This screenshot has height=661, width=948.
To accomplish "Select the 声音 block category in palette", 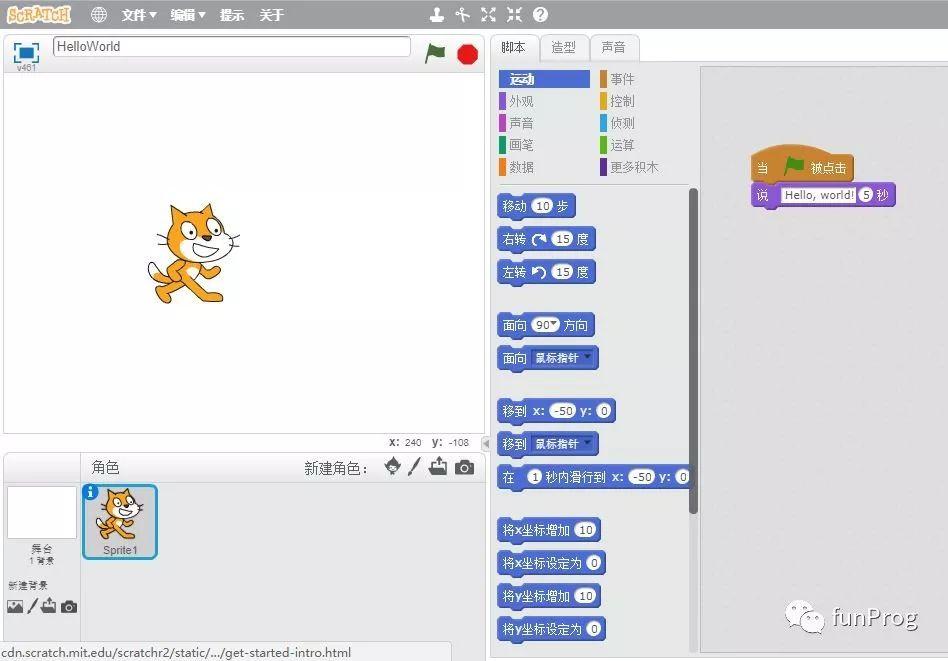I will point(517,123).
